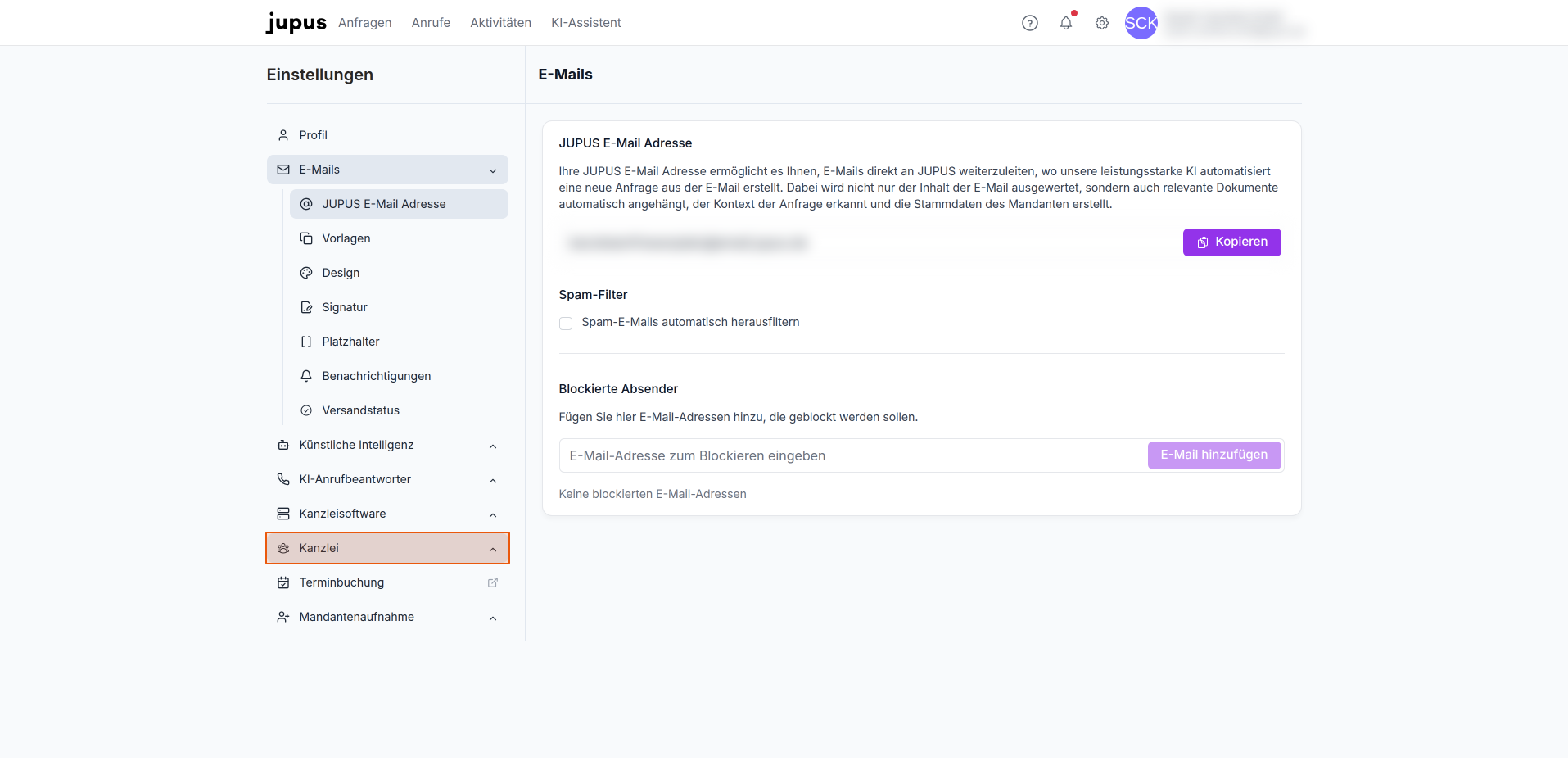1568x761 pixels.
Task: Click the Künstliche Intelligenz robot icon
Action: click(x=283, y=445)
